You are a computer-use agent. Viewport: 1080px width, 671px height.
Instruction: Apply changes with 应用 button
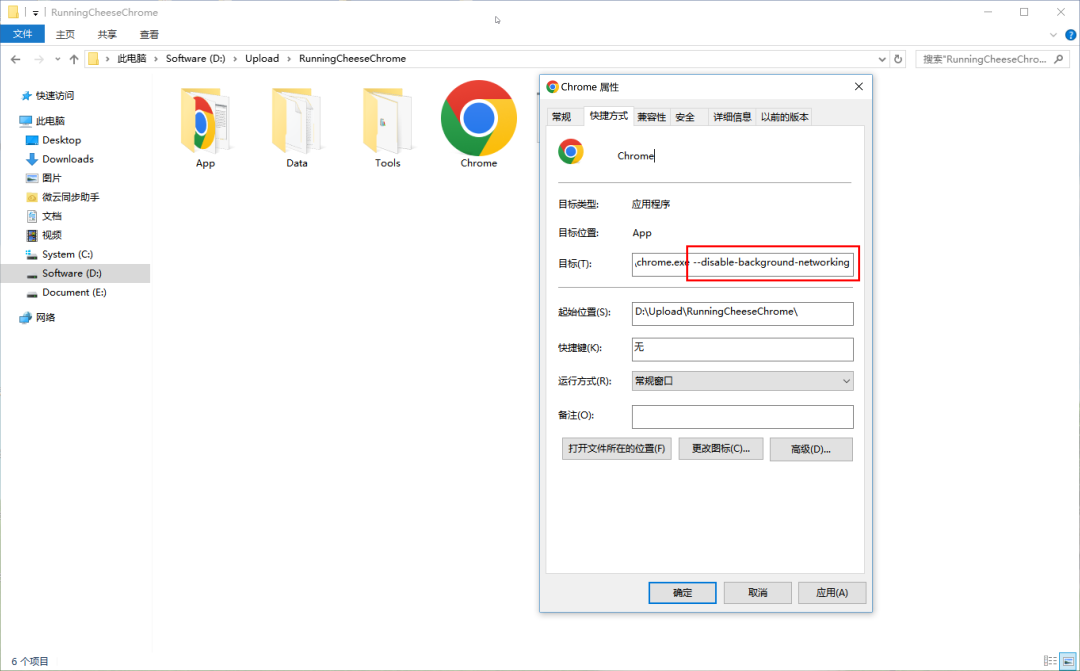pyautogui.click(x=832, y=592)
